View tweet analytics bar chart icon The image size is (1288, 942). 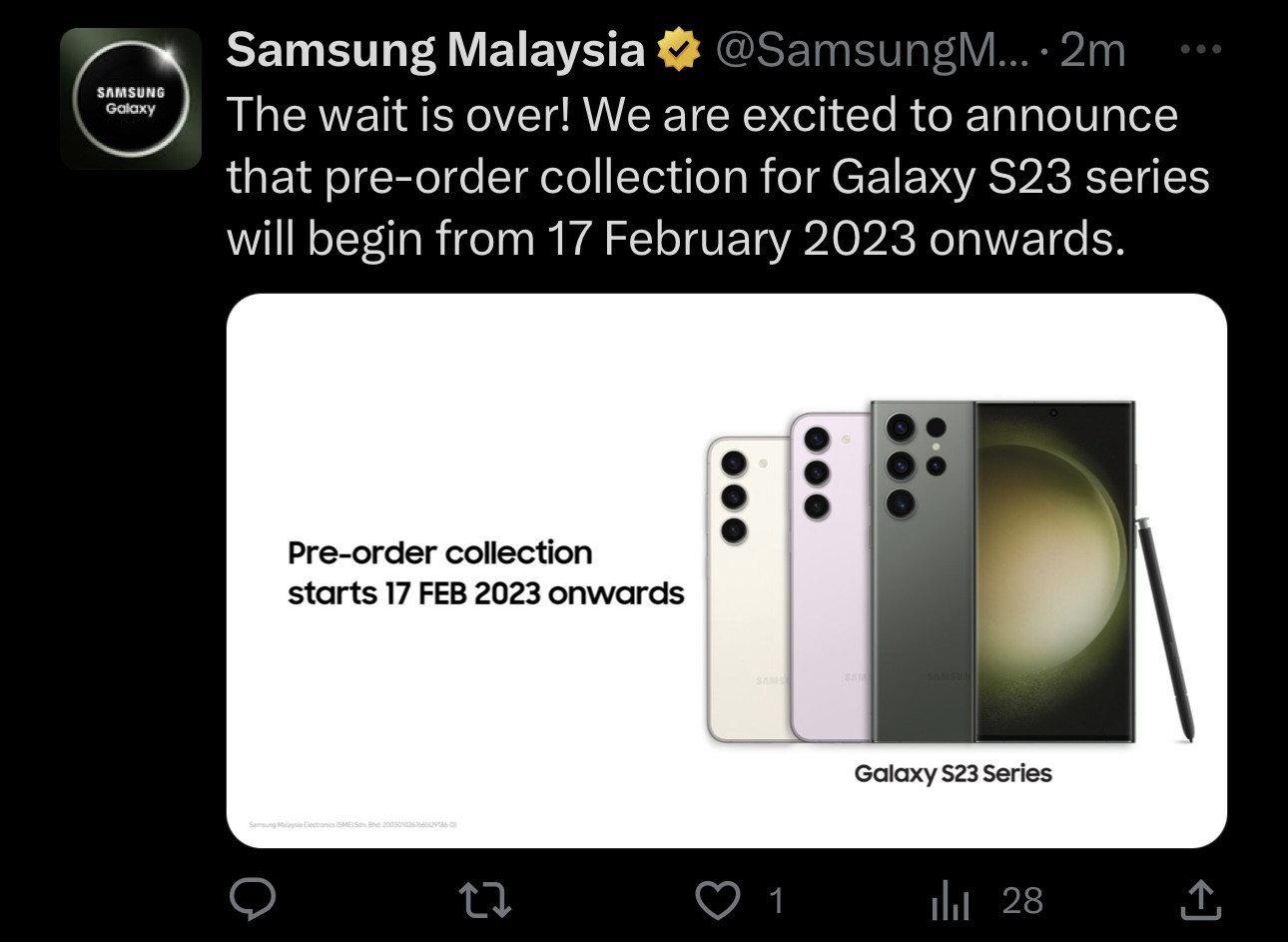coord(950,900)
